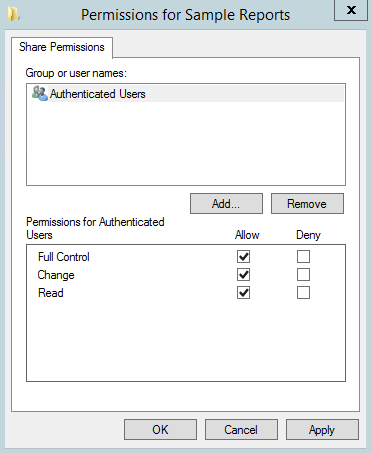372x453 pixels.
Task: Click the Read permission row label
Action: (x=51, y=293)
